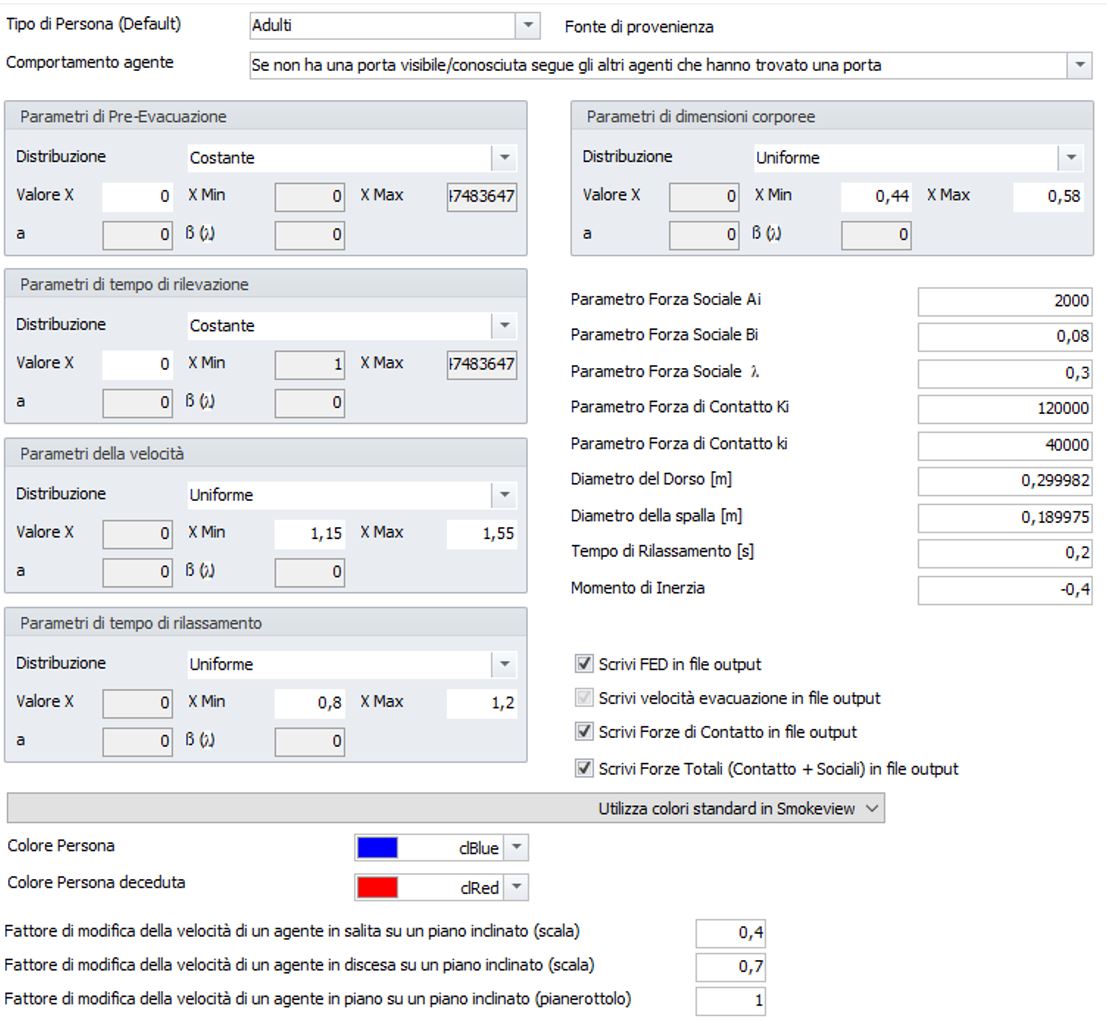Click the velocity X Max field showing 1,55
Image resolution: width=1107 pixels, height=1022 pixels.
482,534
